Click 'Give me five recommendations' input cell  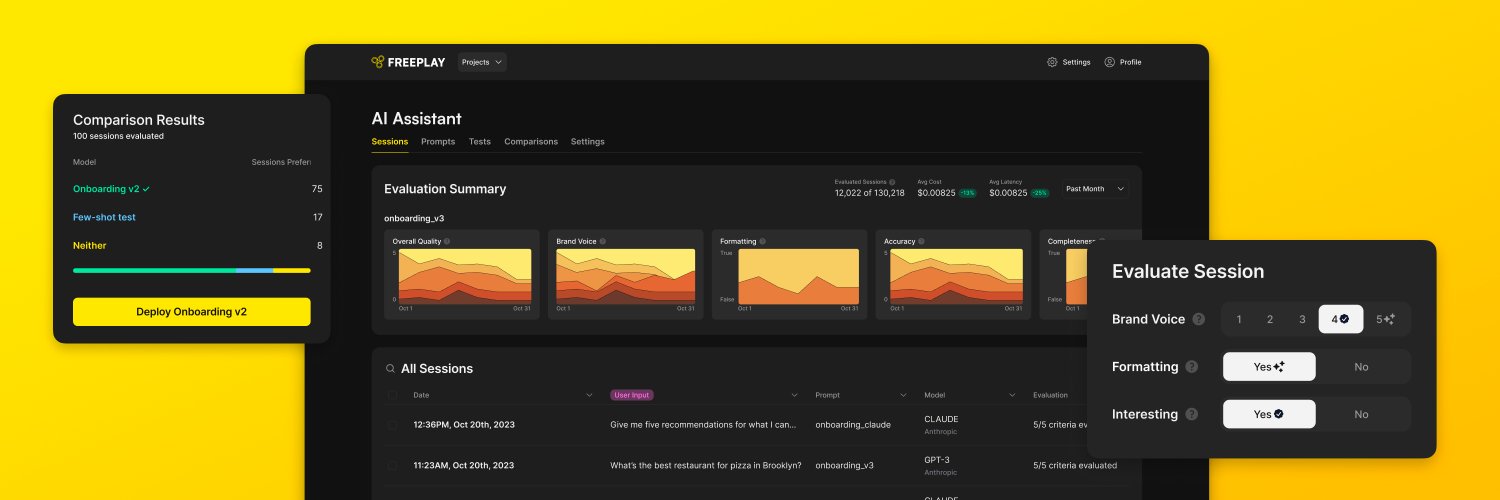point(704,425)
